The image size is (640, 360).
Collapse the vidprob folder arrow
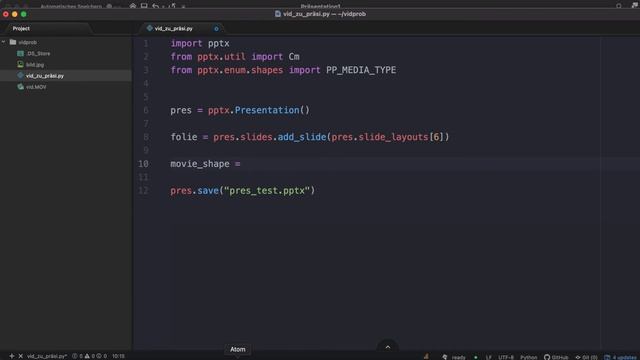click(x=4, y=42)
